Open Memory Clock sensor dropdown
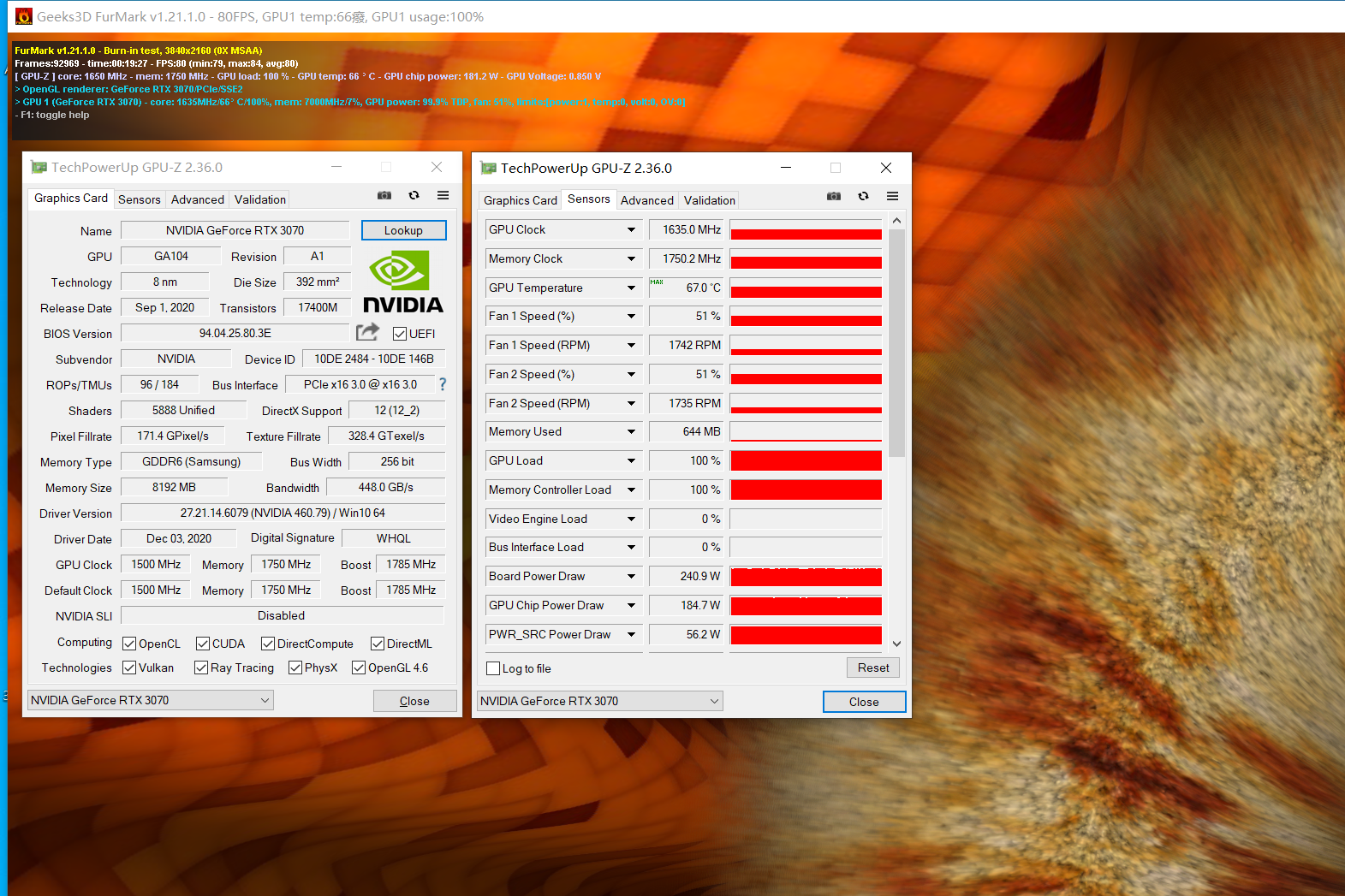This screenshot has width=1345, height=896. 631,258
